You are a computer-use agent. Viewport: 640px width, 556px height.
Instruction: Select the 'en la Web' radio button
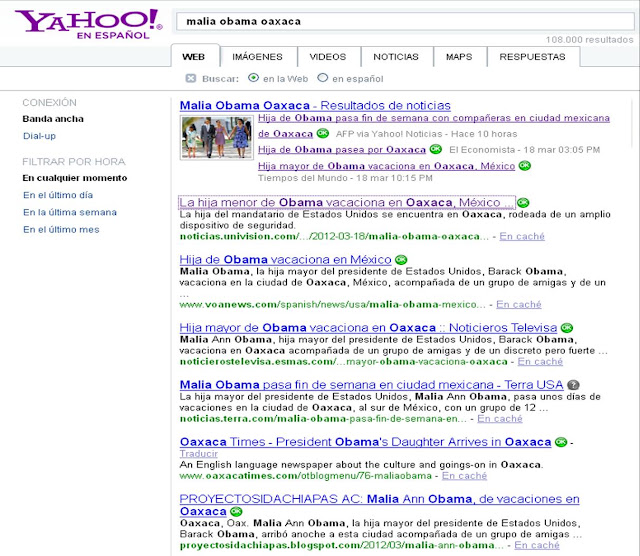coord(253,78)
